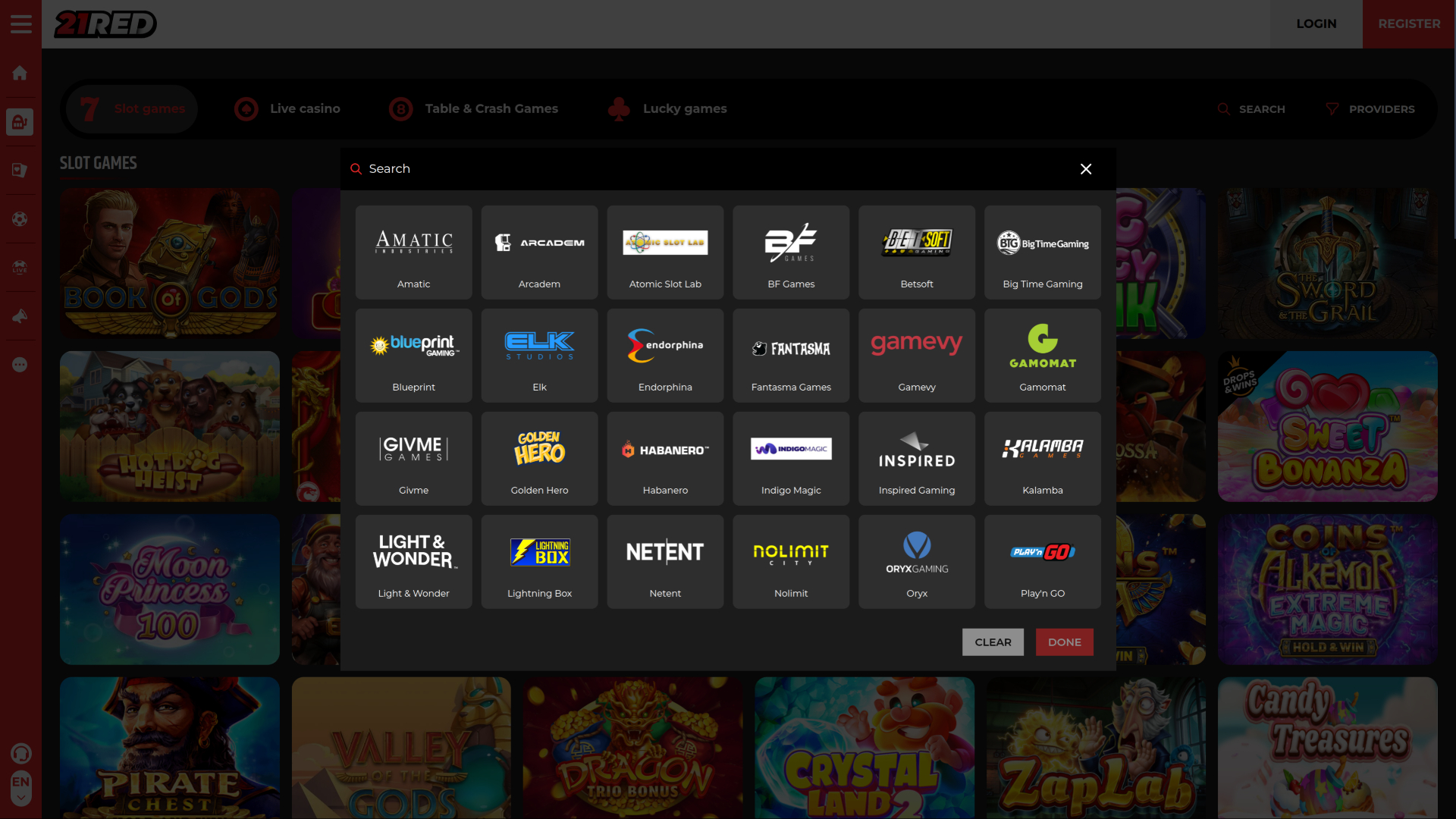The image size is (1456, 819).
Task: Open the home page icon in sidebar
Action: [x=20, y=73]
